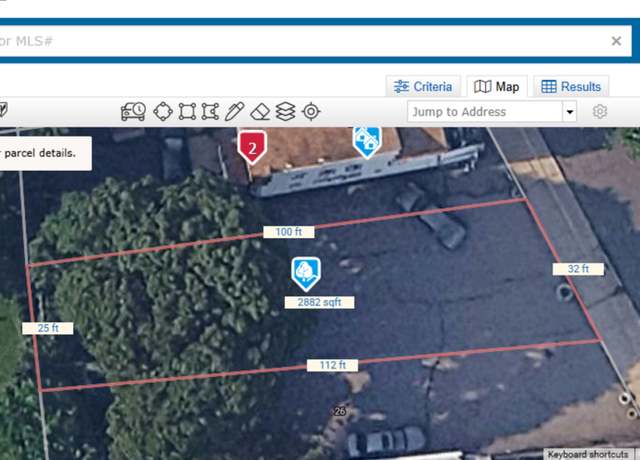Image resolution: width=640 pixels, height=460 pixels.
Task: Pick the eraser tool to clear shapes
Action: tap(260, 111)
